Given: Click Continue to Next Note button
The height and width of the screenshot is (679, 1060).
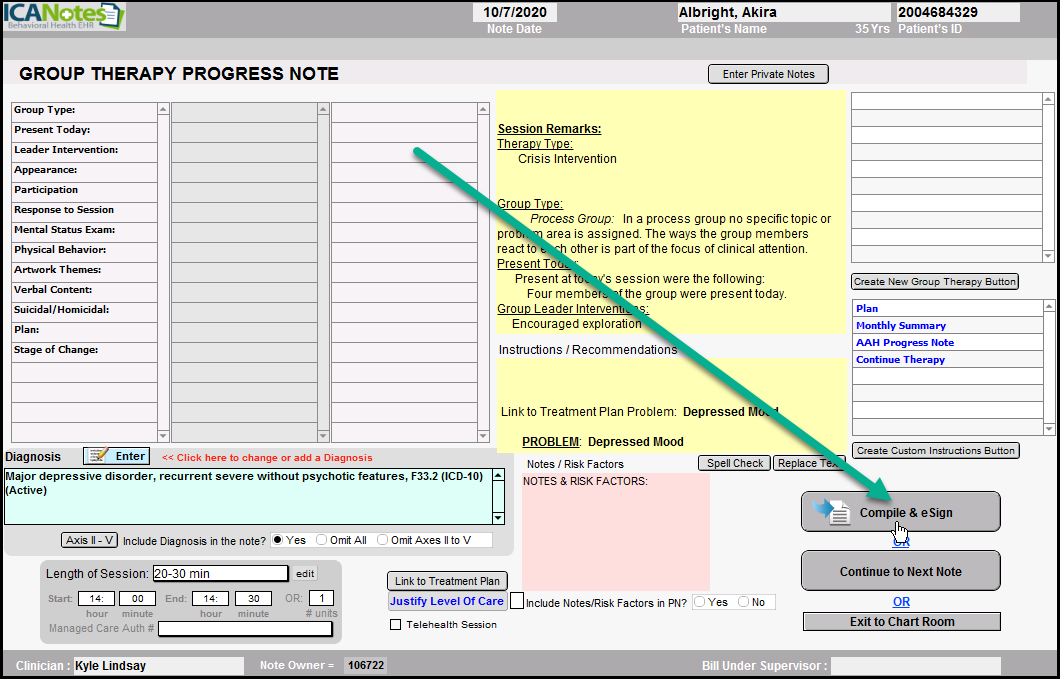Looking at the screenshot, I should (900, 572).
